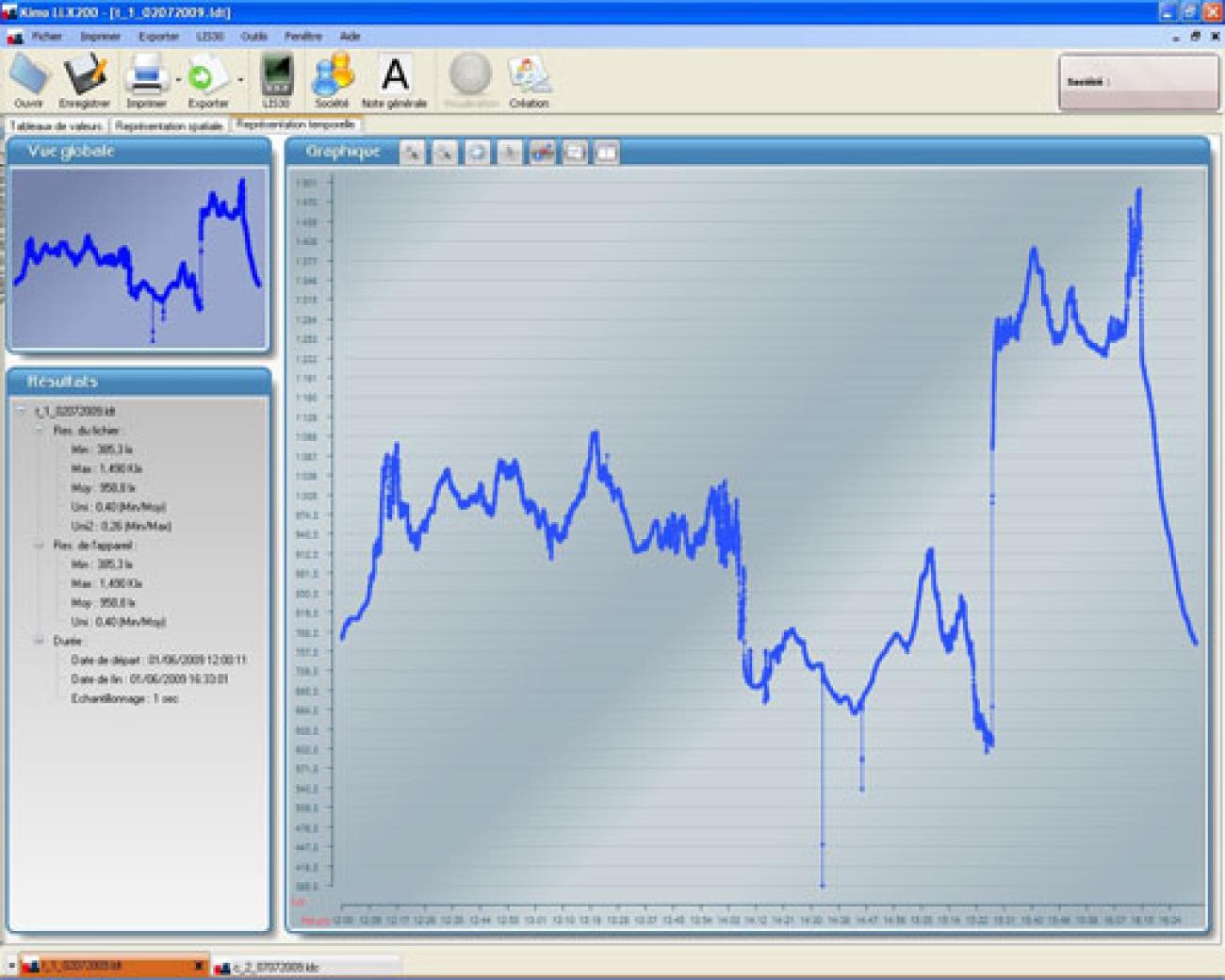
Task: Click the Enregistrer save icon
Action: pyautogui.click(x=85, y=75)
